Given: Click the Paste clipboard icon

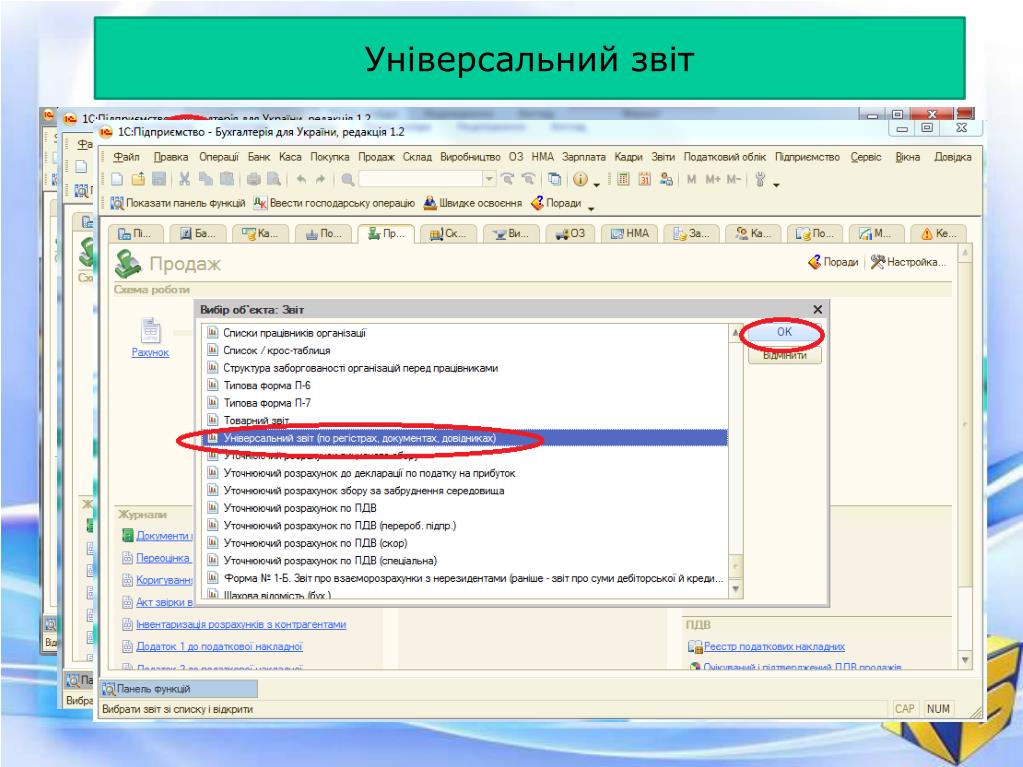Looking at the screenshot, I should tap(226, 179).
